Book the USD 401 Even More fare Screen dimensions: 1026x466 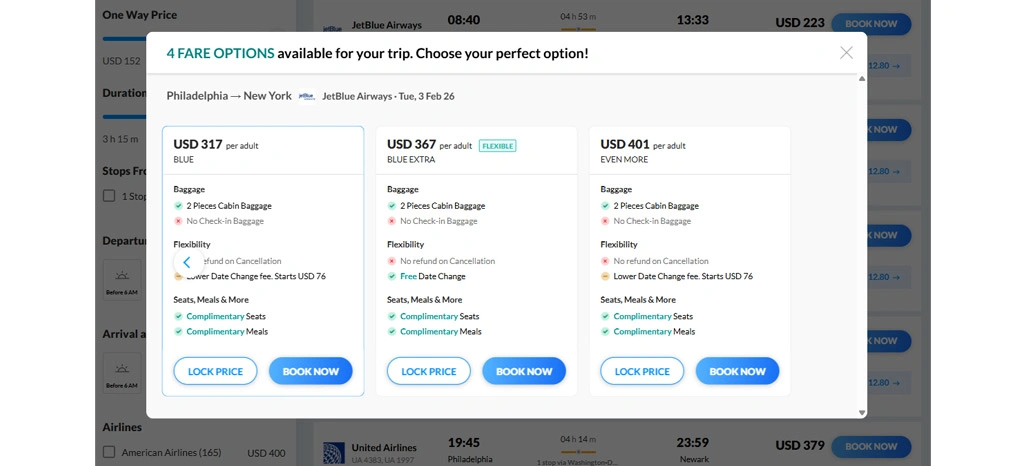coord(737,371)
